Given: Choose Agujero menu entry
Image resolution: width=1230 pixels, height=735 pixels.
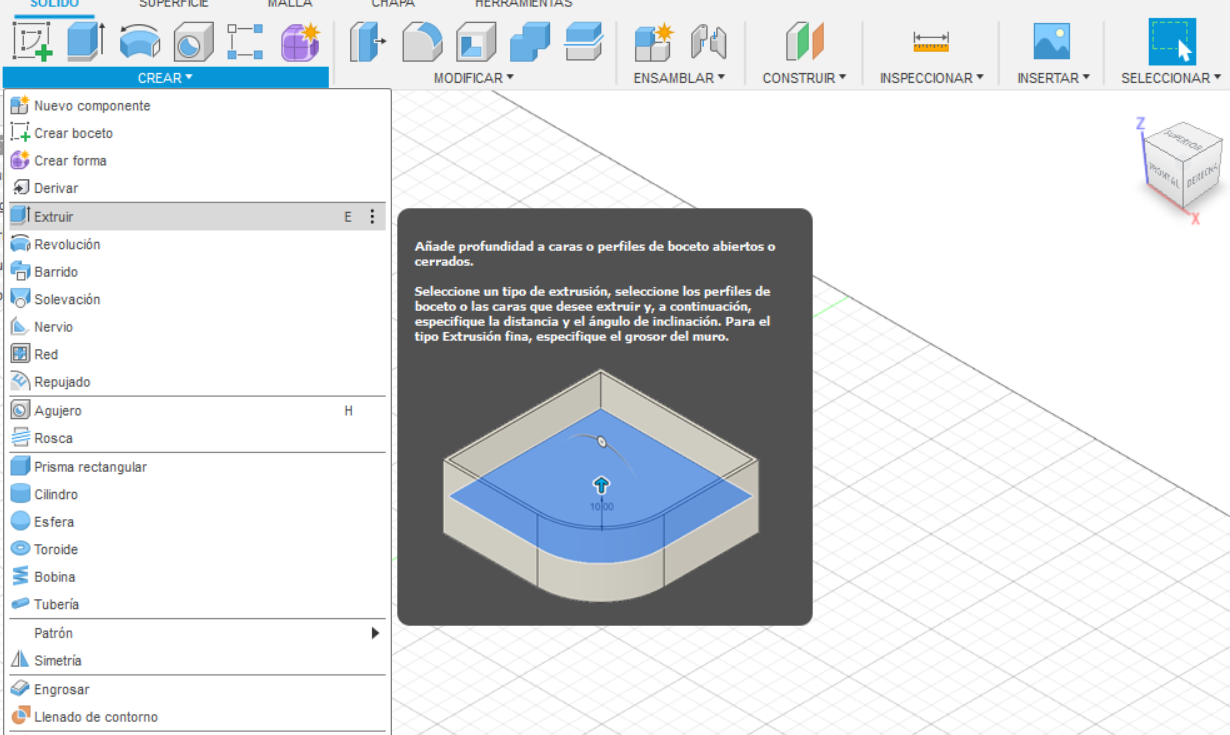Looking at the screenshot, I should 197,411.
